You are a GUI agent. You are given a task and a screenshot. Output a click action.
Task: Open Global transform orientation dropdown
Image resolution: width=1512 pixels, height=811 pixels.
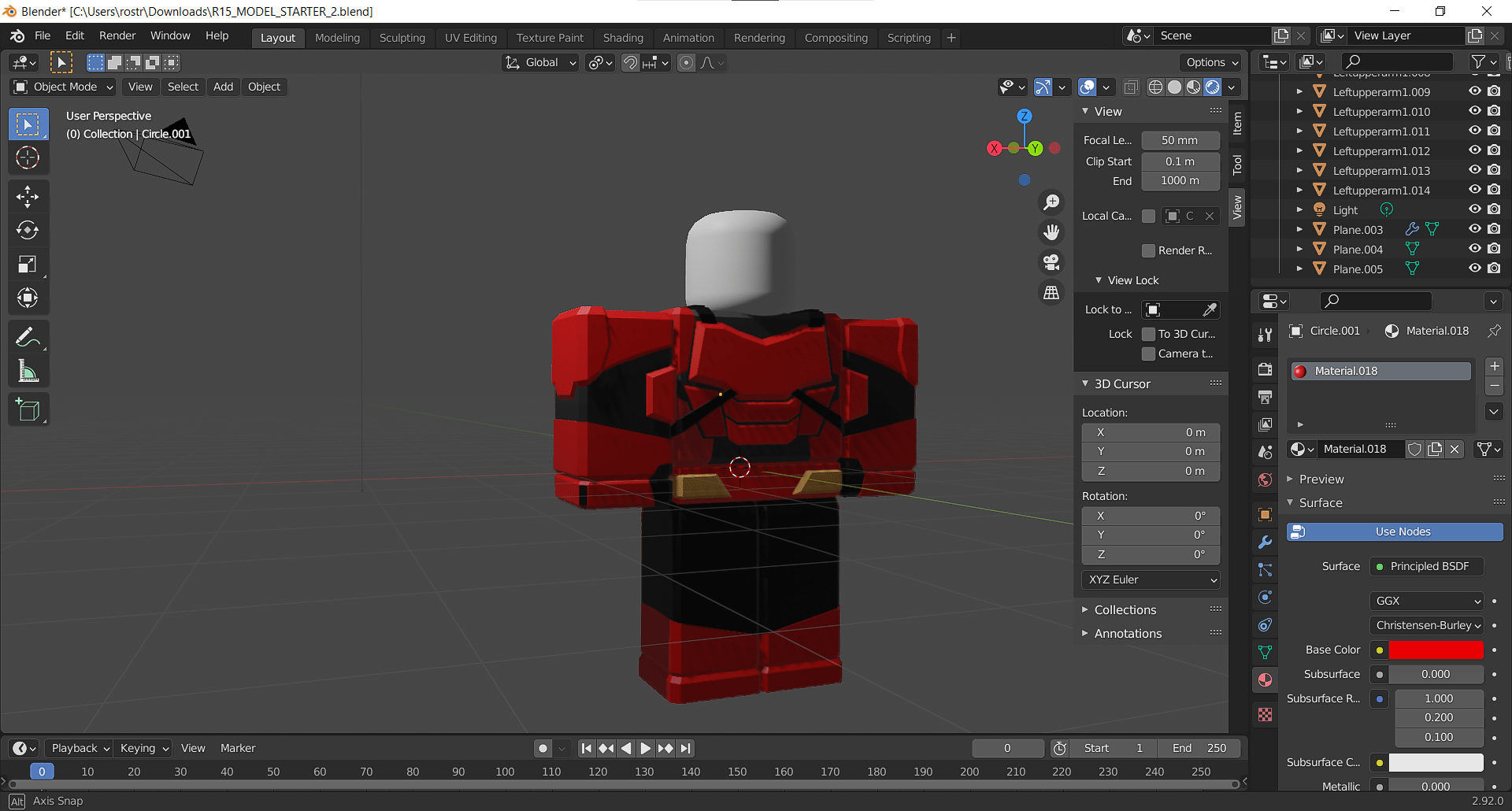pos(540,62)
